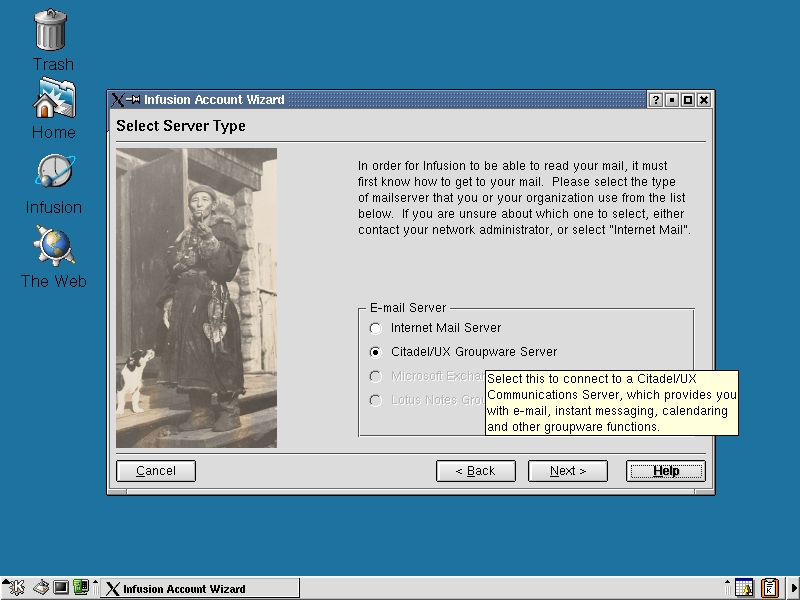Click the drawing tablet icon in the panel
Viewport: 800px width, 600px height.
tap(41, 588)
